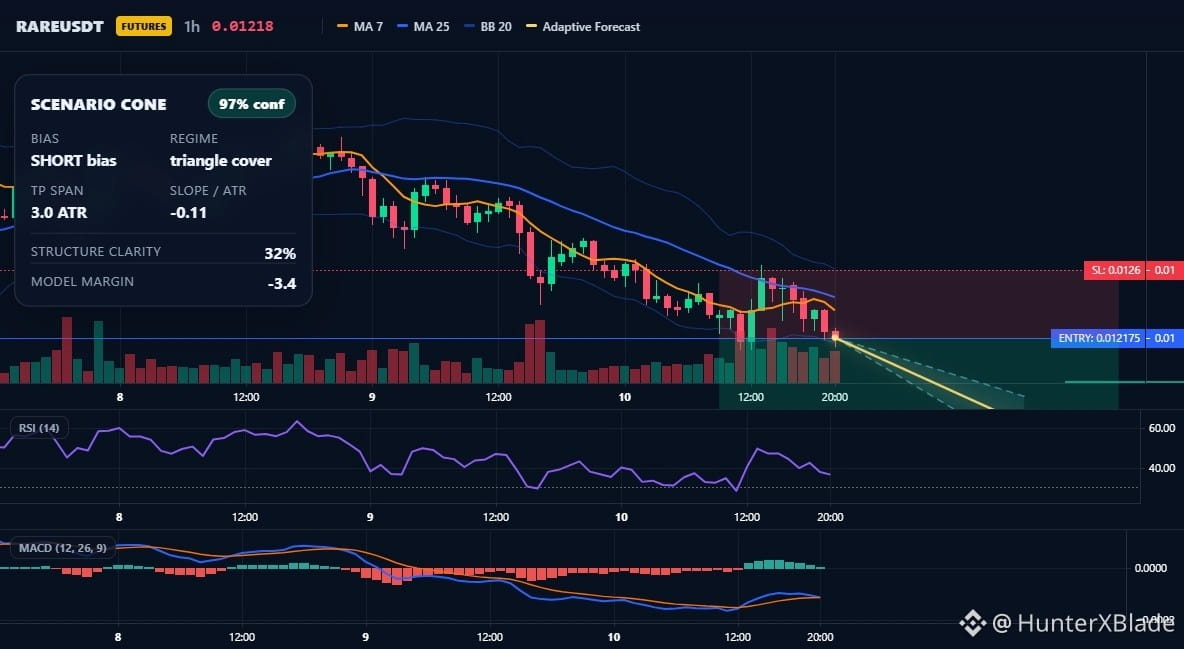Click the -3.4 model margin value
The width and height of the screenshot is (1184, 649).
(282, 284)
